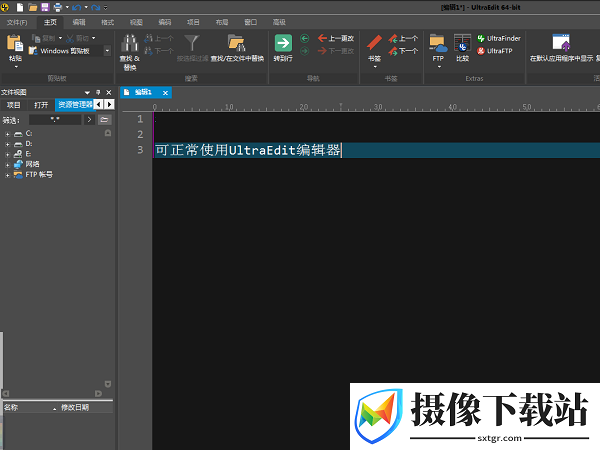Switch to the 主页 ribbon tab
Image resolution: width=600 pixels, height=450 pixels.
click(50, 22)
